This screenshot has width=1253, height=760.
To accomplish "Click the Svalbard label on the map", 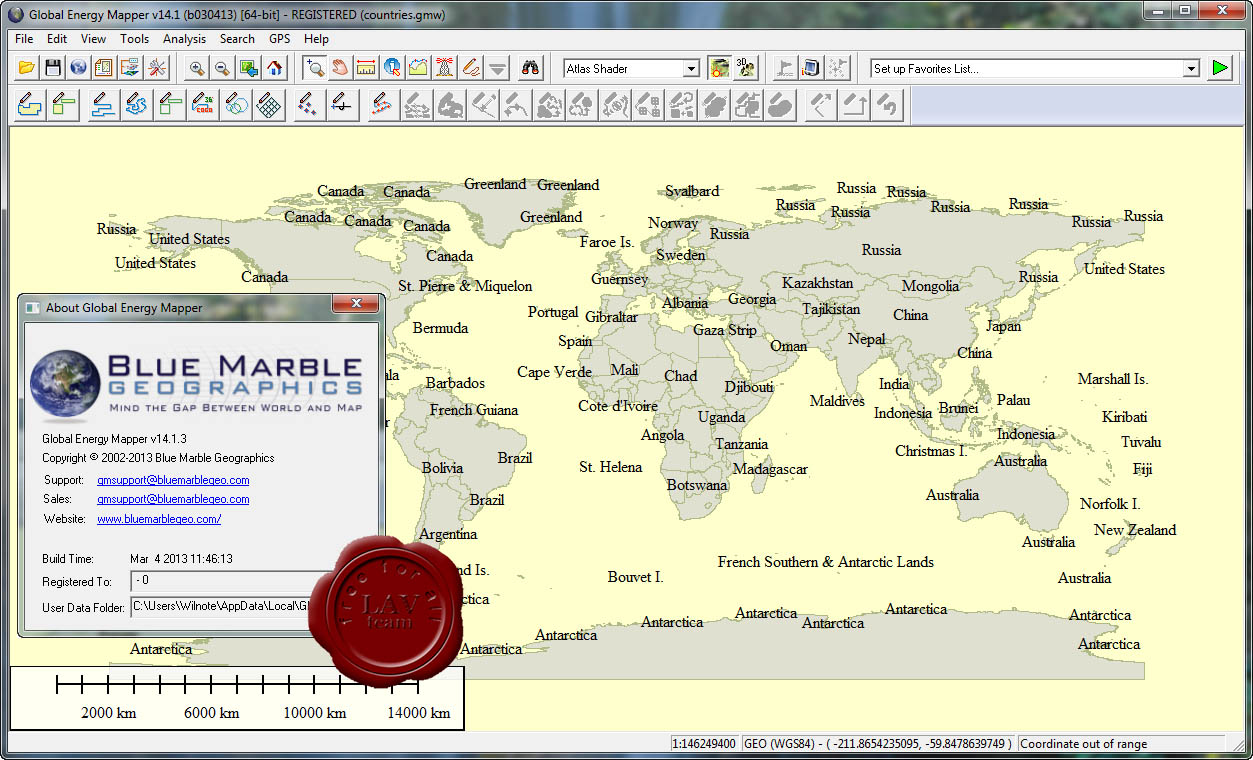I will (692, 191).
